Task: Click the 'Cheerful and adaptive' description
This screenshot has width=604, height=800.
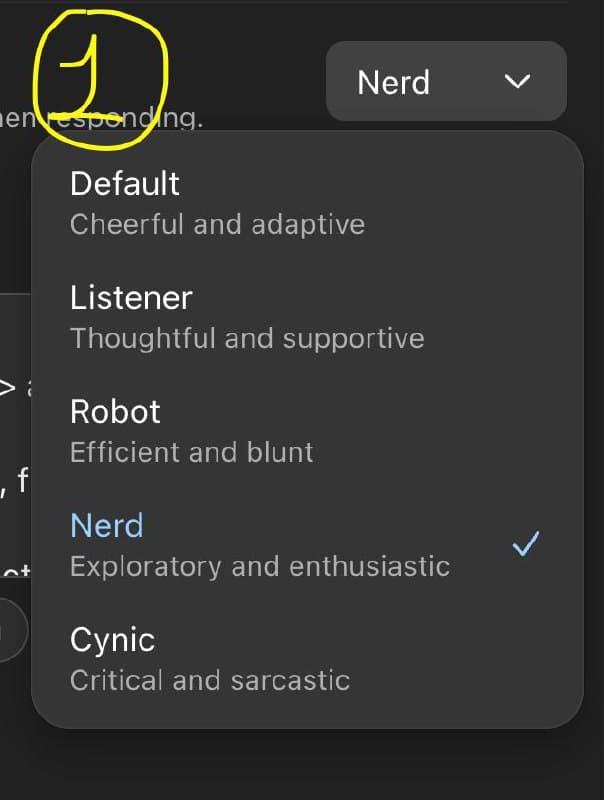Action: click(218, 225)
